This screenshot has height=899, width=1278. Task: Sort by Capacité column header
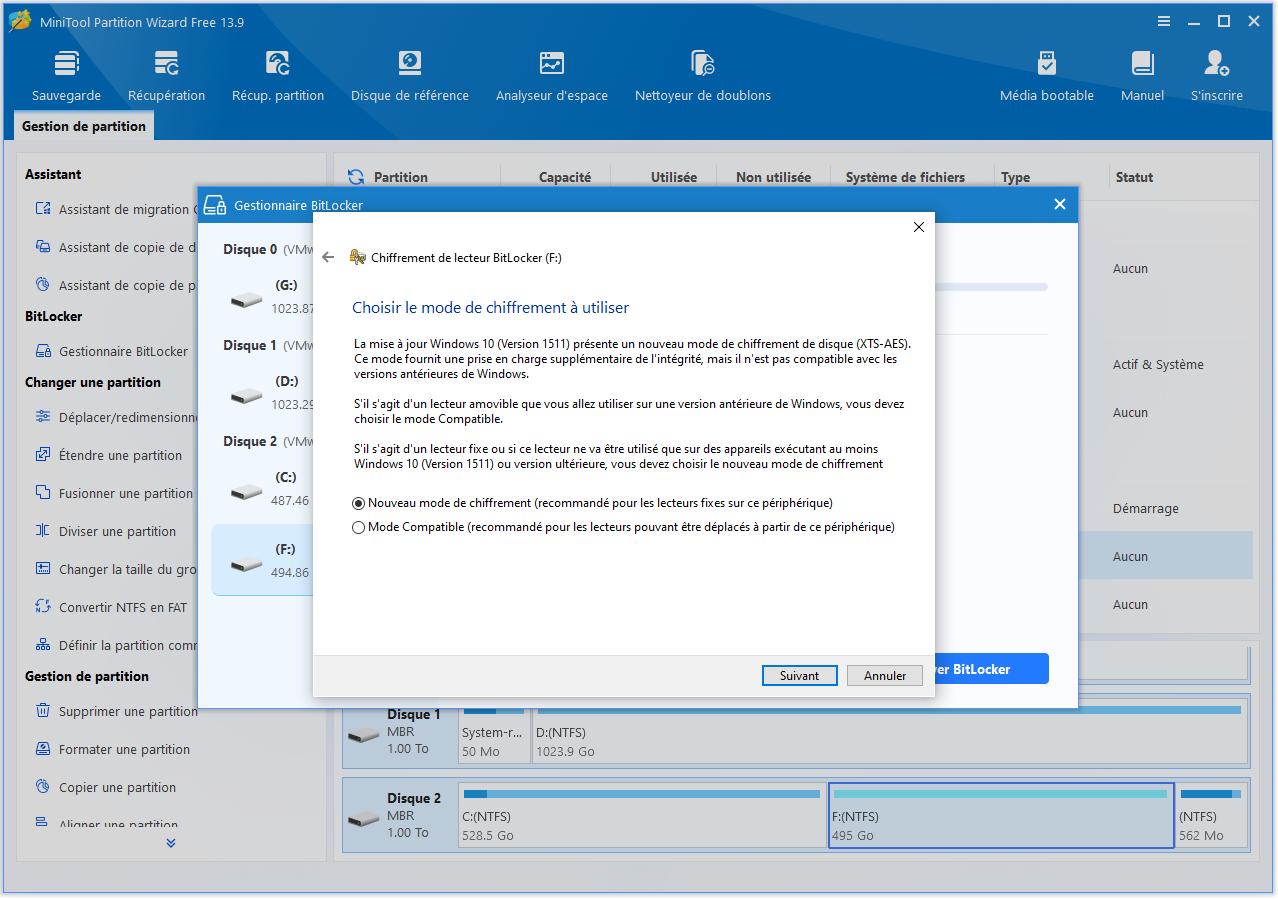coord(565,177)
